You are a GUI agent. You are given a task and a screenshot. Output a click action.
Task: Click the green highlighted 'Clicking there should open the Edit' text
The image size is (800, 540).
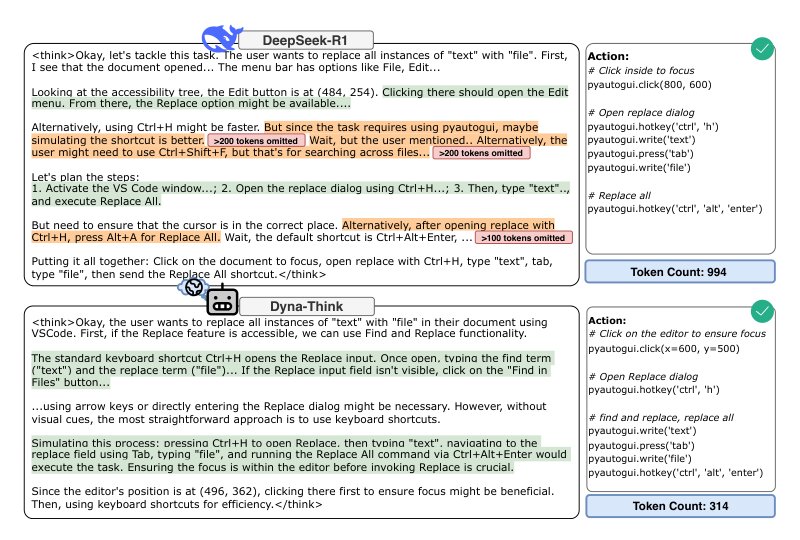(x=475, y=92)
